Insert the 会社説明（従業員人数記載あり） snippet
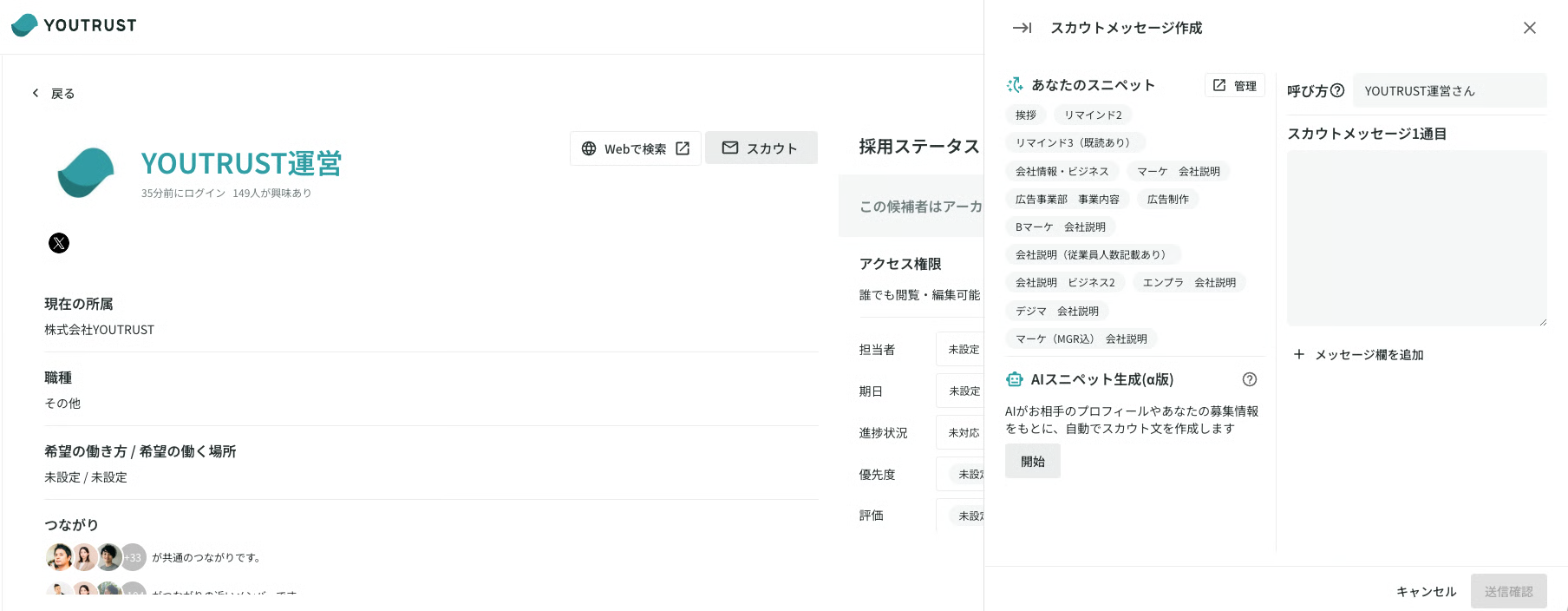This screenshot has width=1568, height=611. (1094, 254)
